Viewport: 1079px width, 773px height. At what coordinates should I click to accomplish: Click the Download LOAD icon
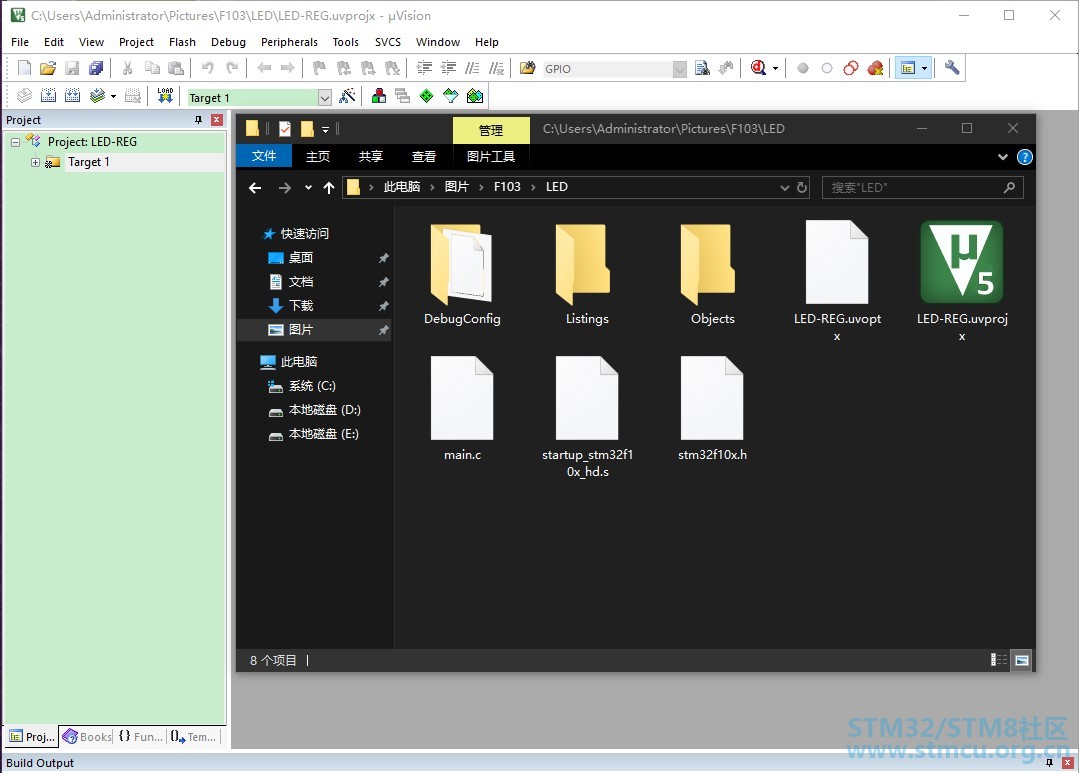165,96
